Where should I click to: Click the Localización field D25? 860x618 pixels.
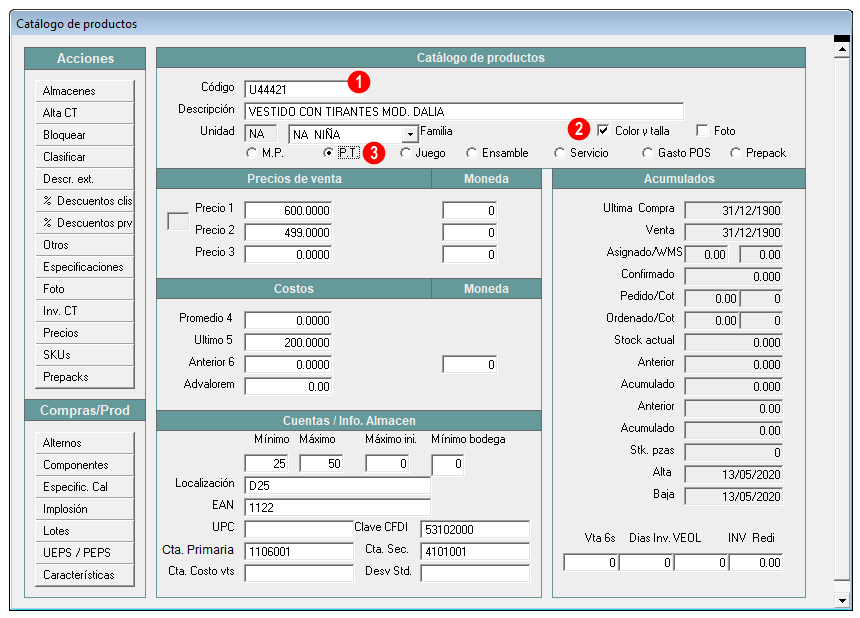pos(337,485)
